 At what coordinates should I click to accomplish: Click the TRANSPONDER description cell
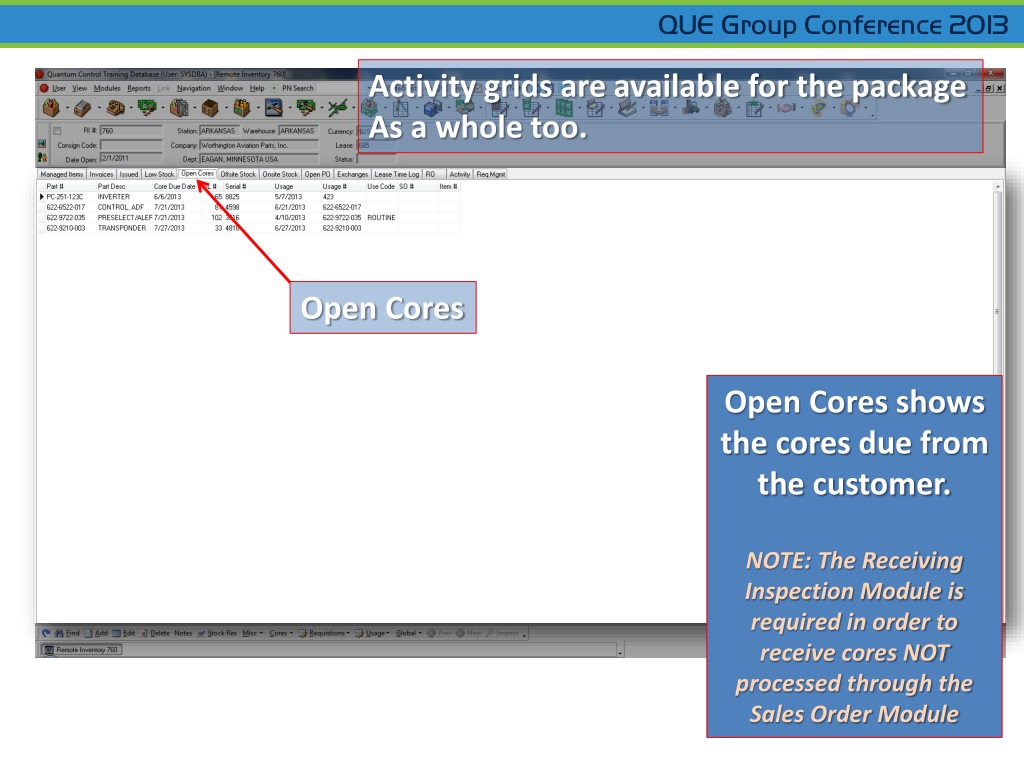[122, 228]
